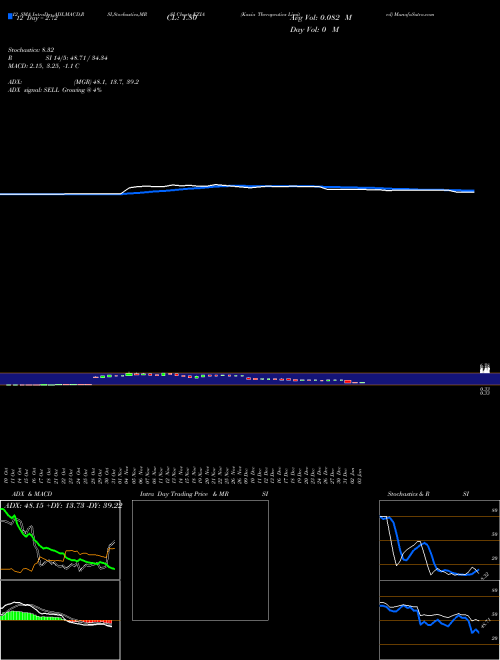Click the 'ADX signal: SELL' text line
The image size is (500, 660).
[55, 90]
